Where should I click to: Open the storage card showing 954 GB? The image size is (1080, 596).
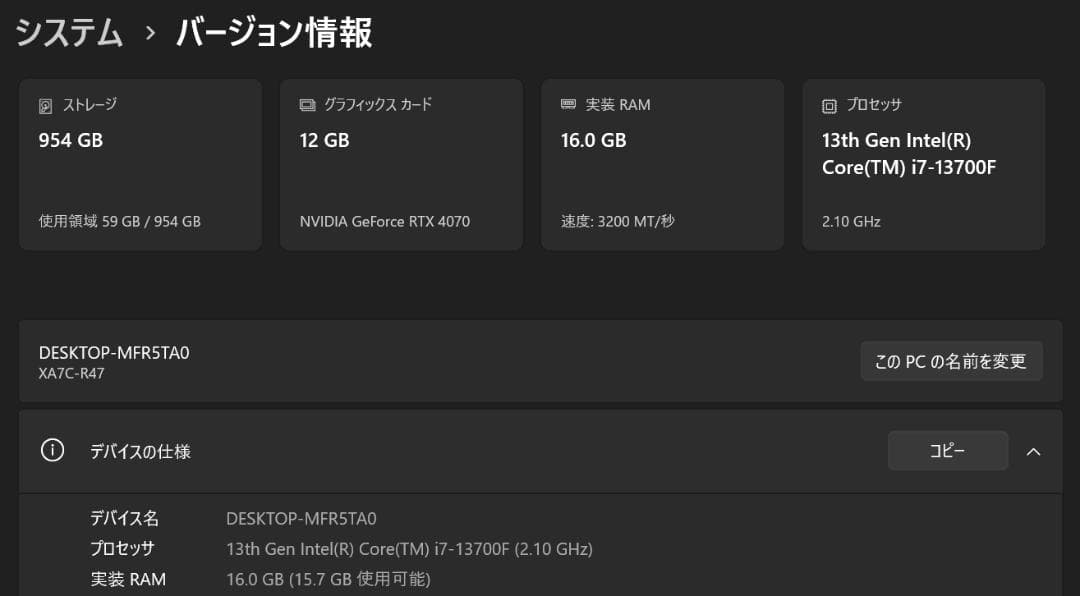[x=140, y=164]
